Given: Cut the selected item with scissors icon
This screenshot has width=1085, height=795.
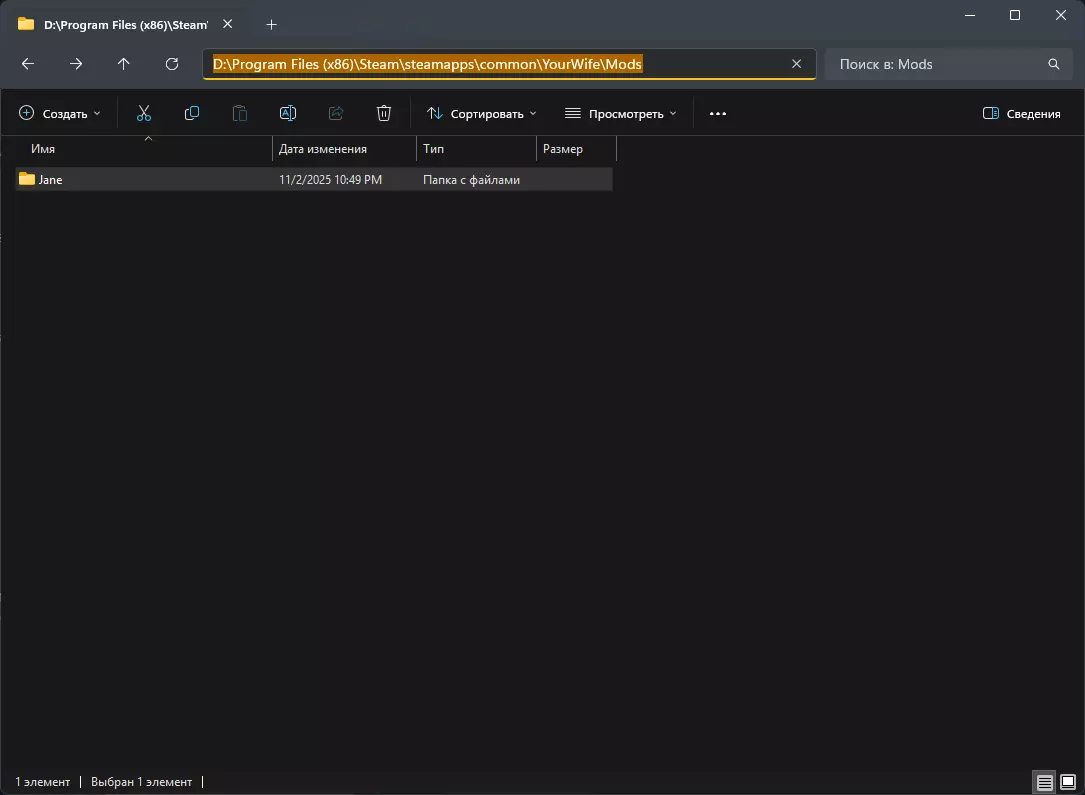Looking at the screenshot, I should [x=144, y=113].
